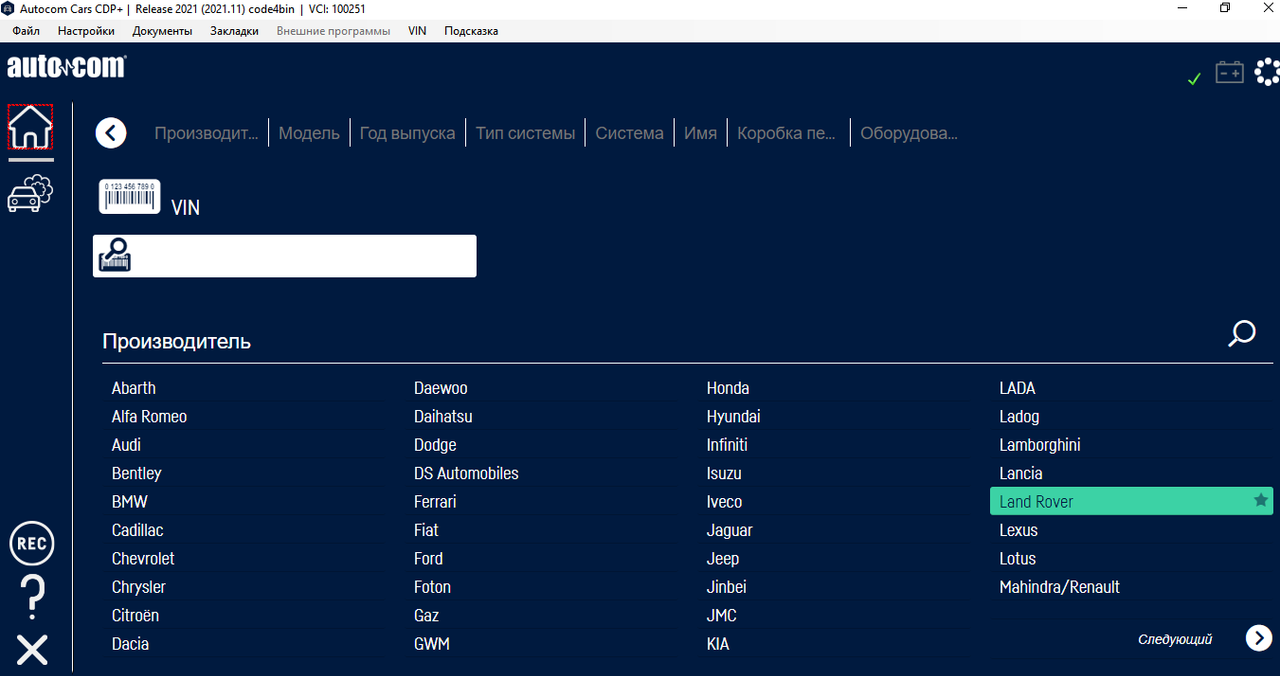Select manufacturer Lexus

pos(1018,530)
